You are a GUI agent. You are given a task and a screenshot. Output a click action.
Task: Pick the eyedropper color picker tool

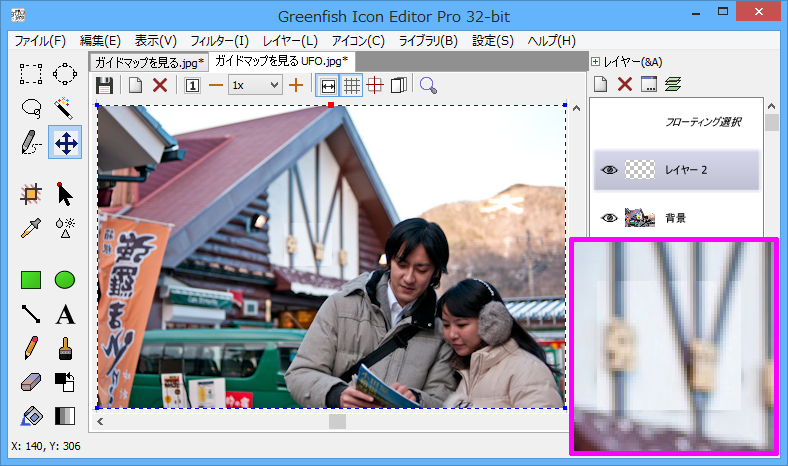31,228
